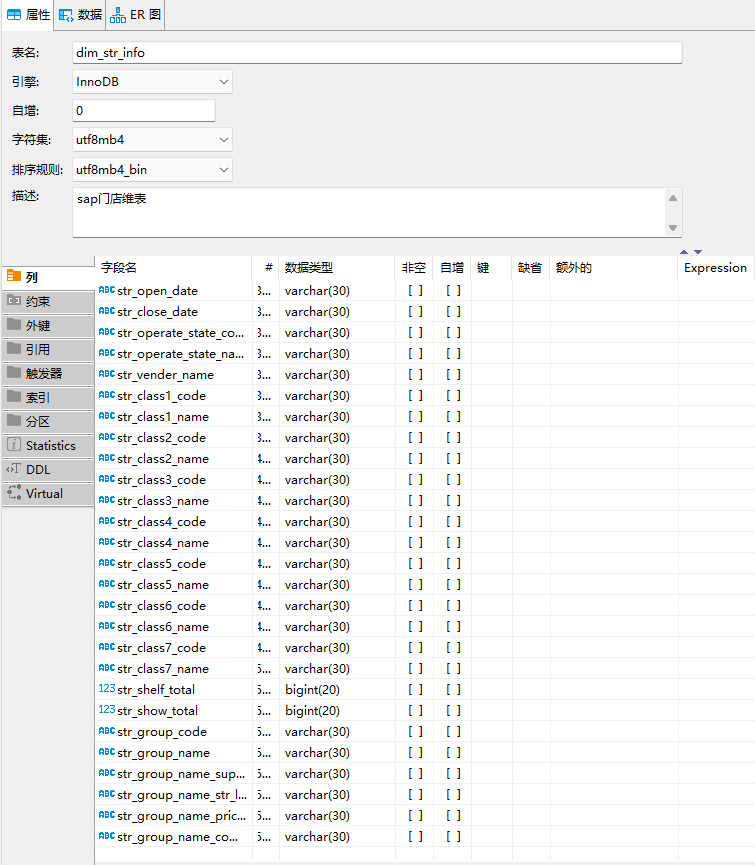Image resolution: width=755 pixels, height=865 pixels.
Task: Click the 非空 column header
Action: point(414,268)
